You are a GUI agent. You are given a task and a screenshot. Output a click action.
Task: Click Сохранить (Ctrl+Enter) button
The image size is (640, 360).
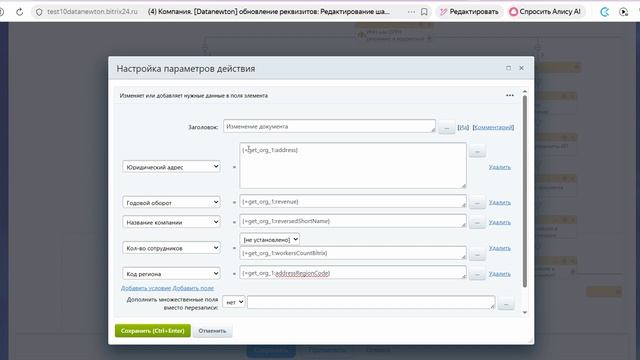153,331
